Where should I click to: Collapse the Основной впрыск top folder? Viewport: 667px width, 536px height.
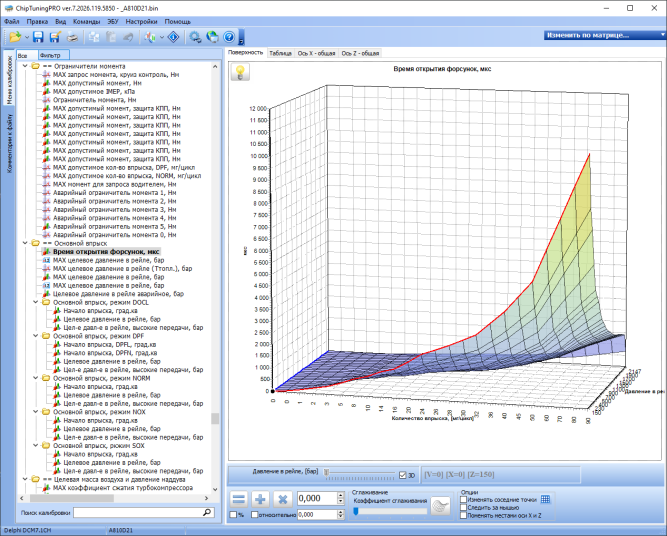(x=25, y=243)
